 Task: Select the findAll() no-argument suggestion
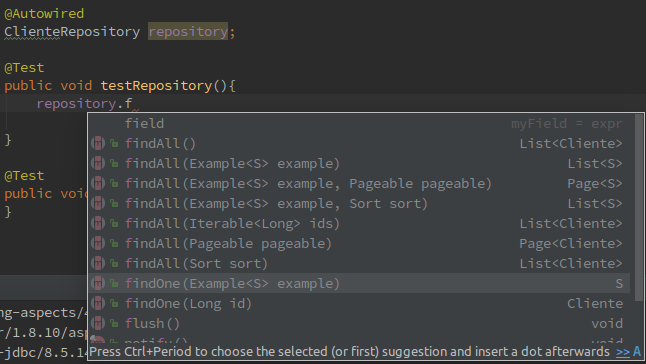(x=359, y=143)
